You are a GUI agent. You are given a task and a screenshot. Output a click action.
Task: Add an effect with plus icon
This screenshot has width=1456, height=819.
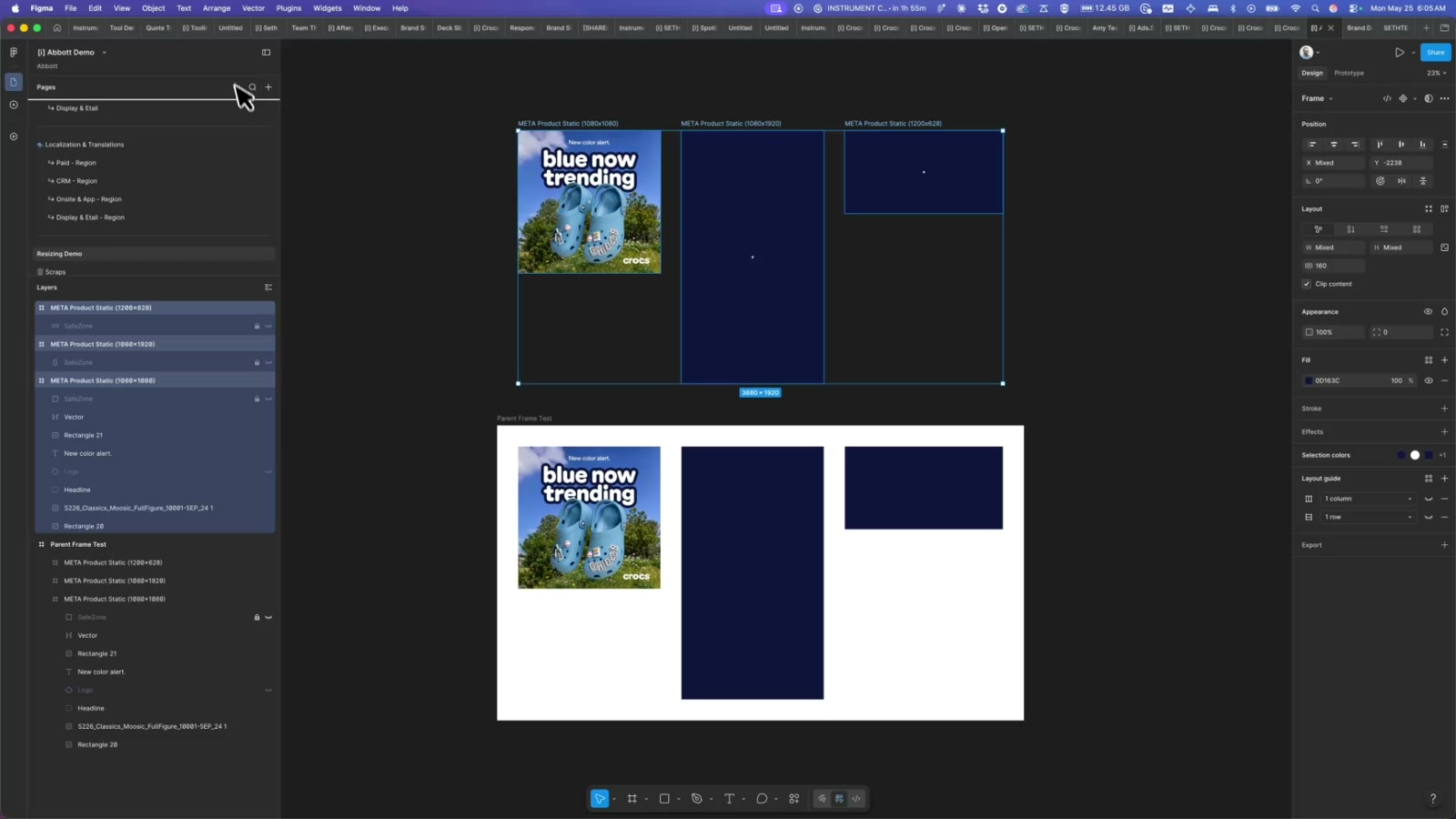click(x=1444, y=432)
